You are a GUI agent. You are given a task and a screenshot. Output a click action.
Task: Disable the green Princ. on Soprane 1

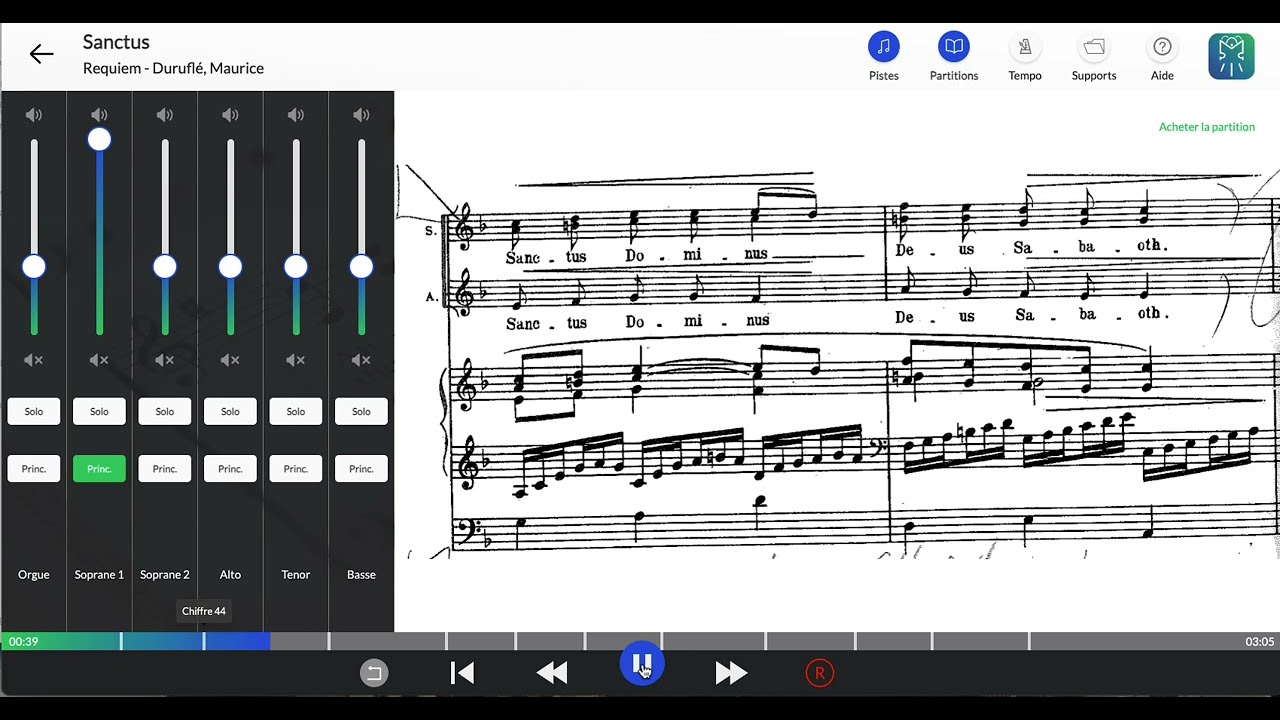(99, 469)
